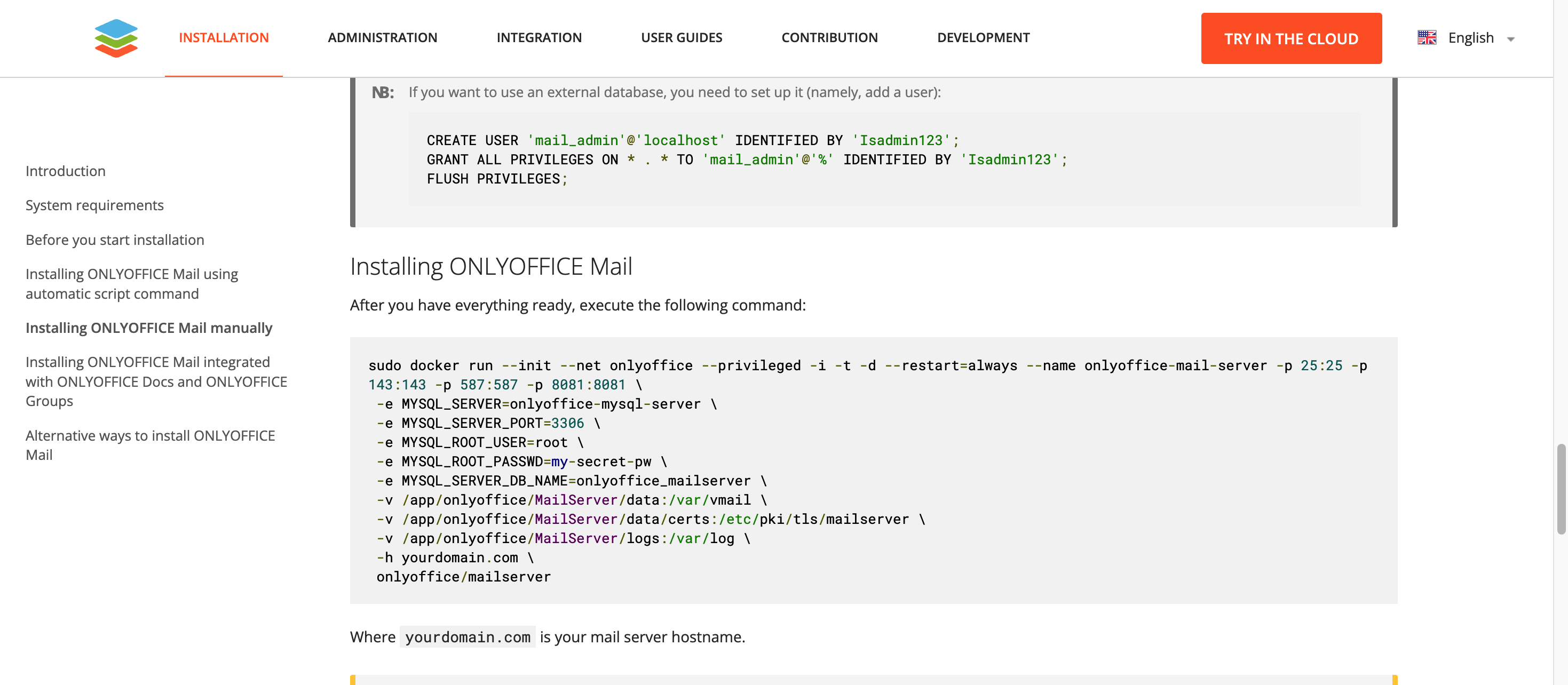Click the data:/var/vmail volume line

point(572,500)
